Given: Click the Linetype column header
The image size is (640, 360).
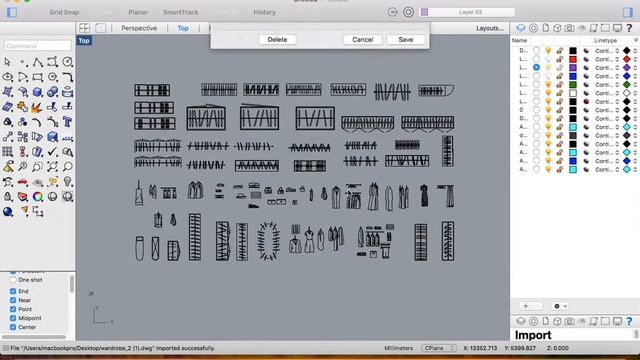Looking at the screenshot, I should (605, 40).
